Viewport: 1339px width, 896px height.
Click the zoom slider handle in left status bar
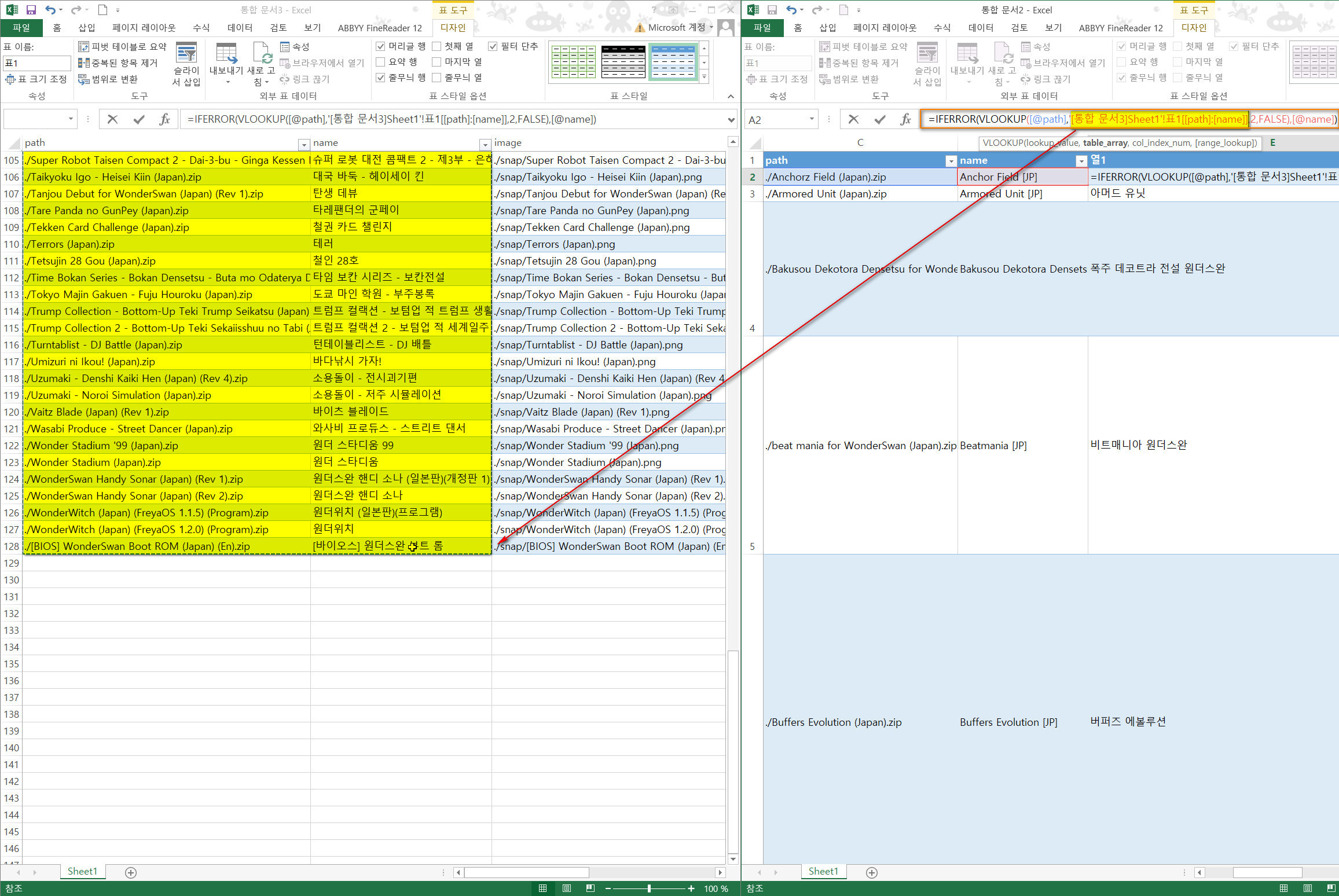tap(649, 888)
